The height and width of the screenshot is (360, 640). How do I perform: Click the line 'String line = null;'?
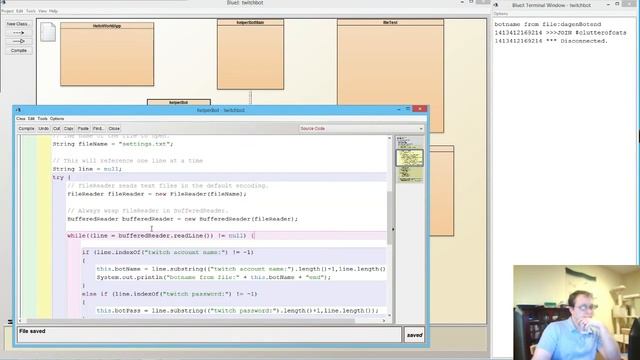[x=87, y=169]
